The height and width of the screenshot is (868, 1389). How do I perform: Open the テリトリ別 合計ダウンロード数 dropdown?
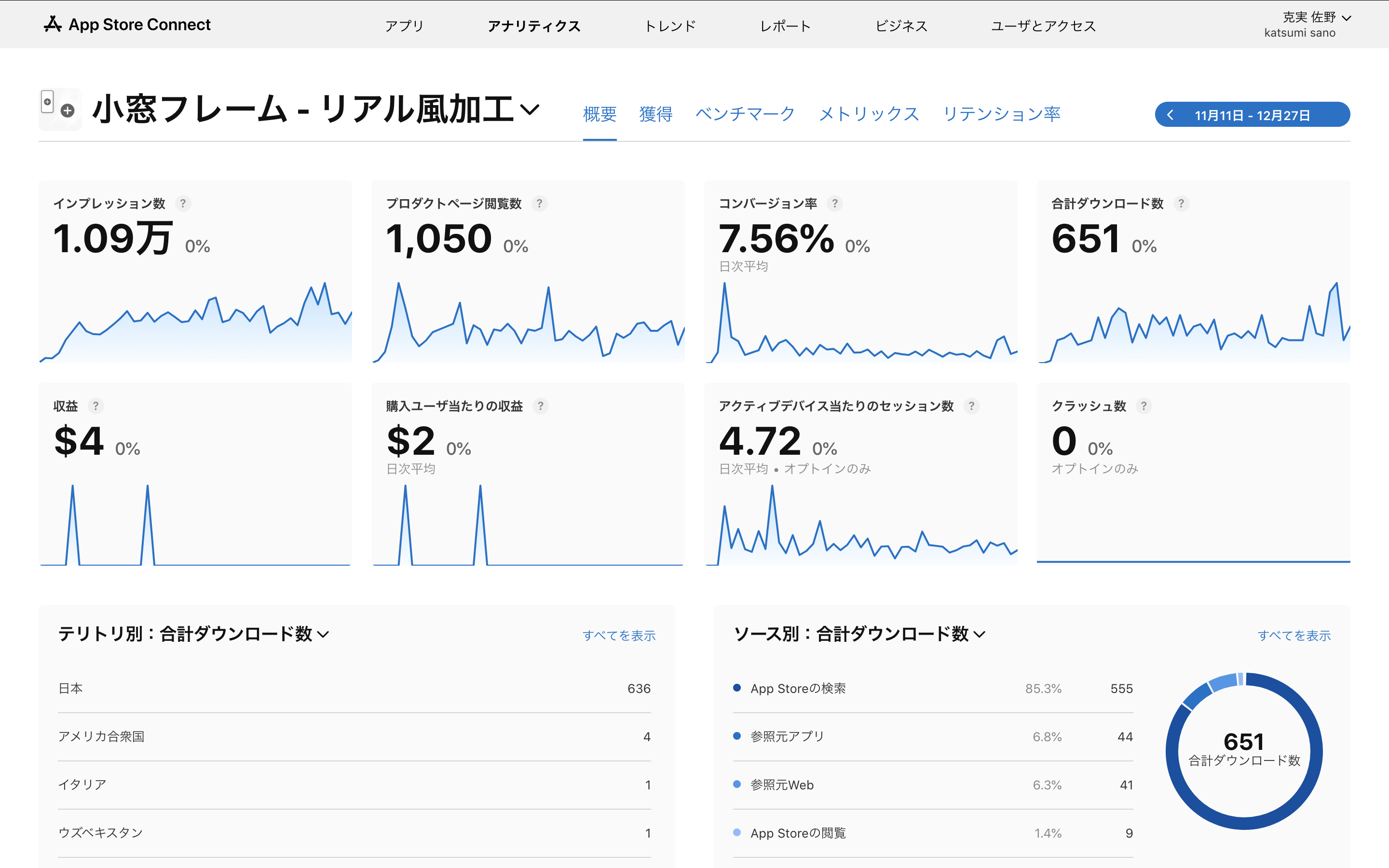click(324, 634)
